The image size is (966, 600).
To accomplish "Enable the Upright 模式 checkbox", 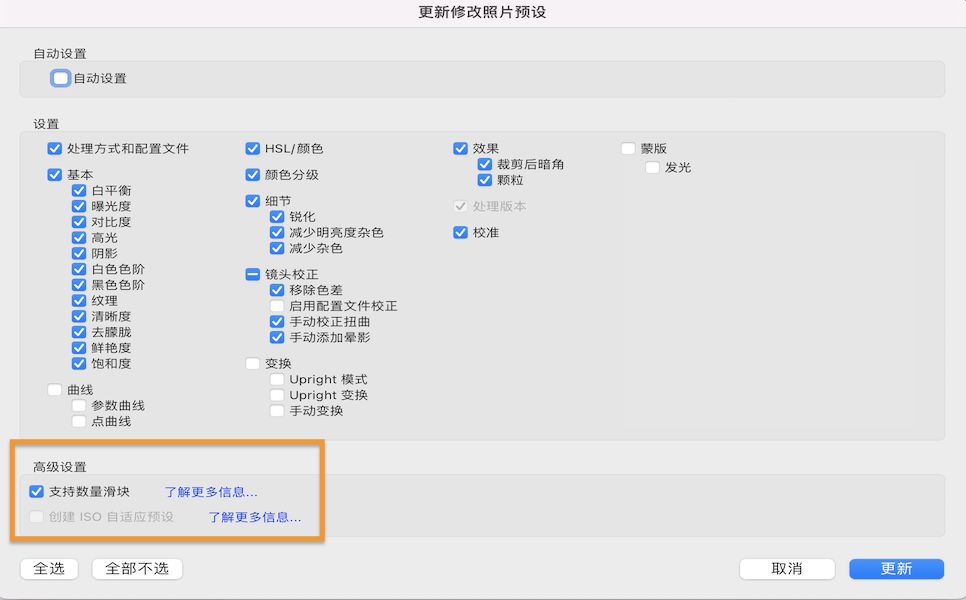I will [277, 379].
